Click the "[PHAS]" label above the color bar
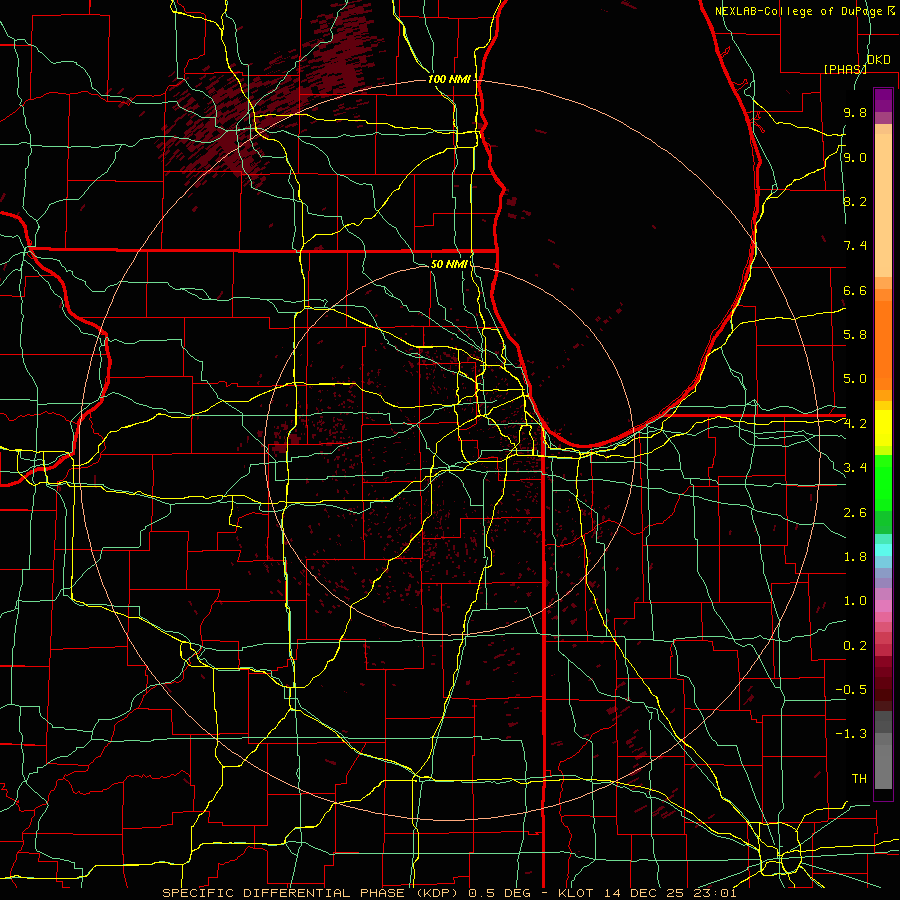Screen dimensions: 900x900 coord(845,69)
